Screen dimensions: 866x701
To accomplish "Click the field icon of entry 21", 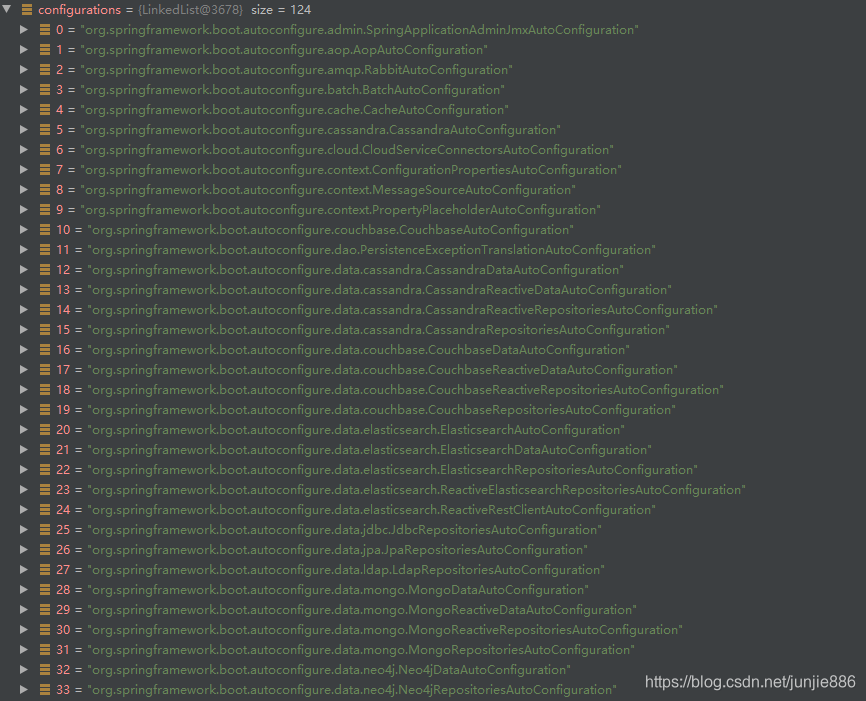I will 45,450.
